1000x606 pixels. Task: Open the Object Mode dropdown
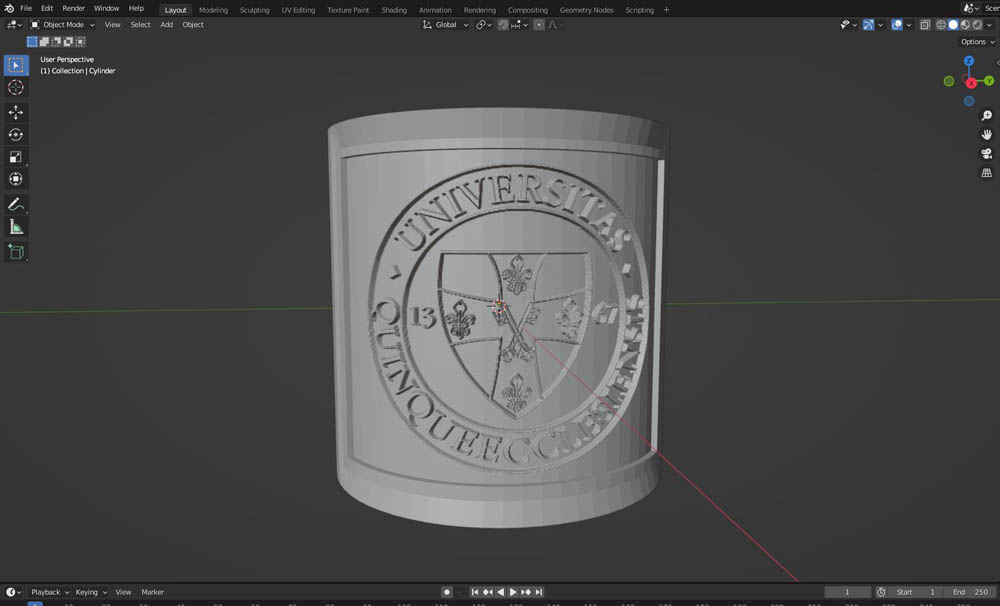[x=62, y=25]
